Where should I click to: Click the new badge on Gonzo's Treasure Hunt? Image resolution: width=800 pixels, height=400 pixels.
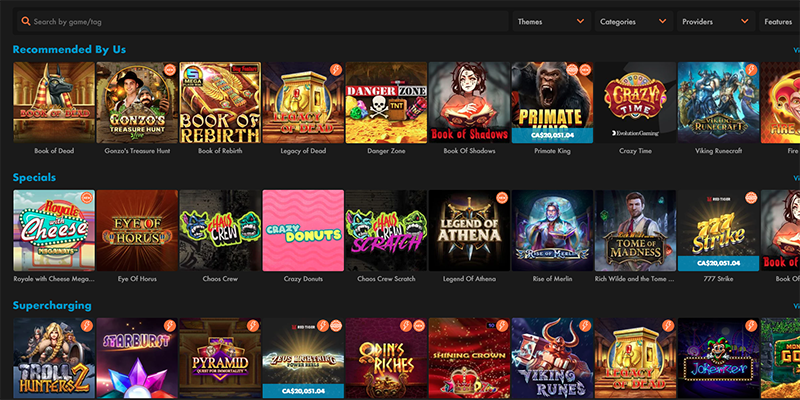coord(169,69)
